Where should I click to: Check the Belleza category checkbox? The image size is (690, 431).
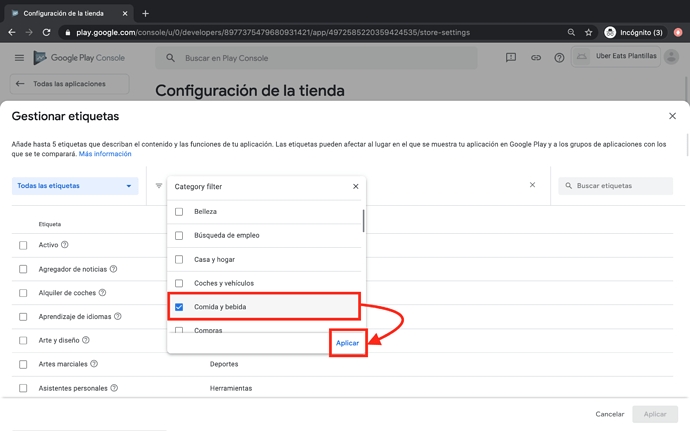179,212
